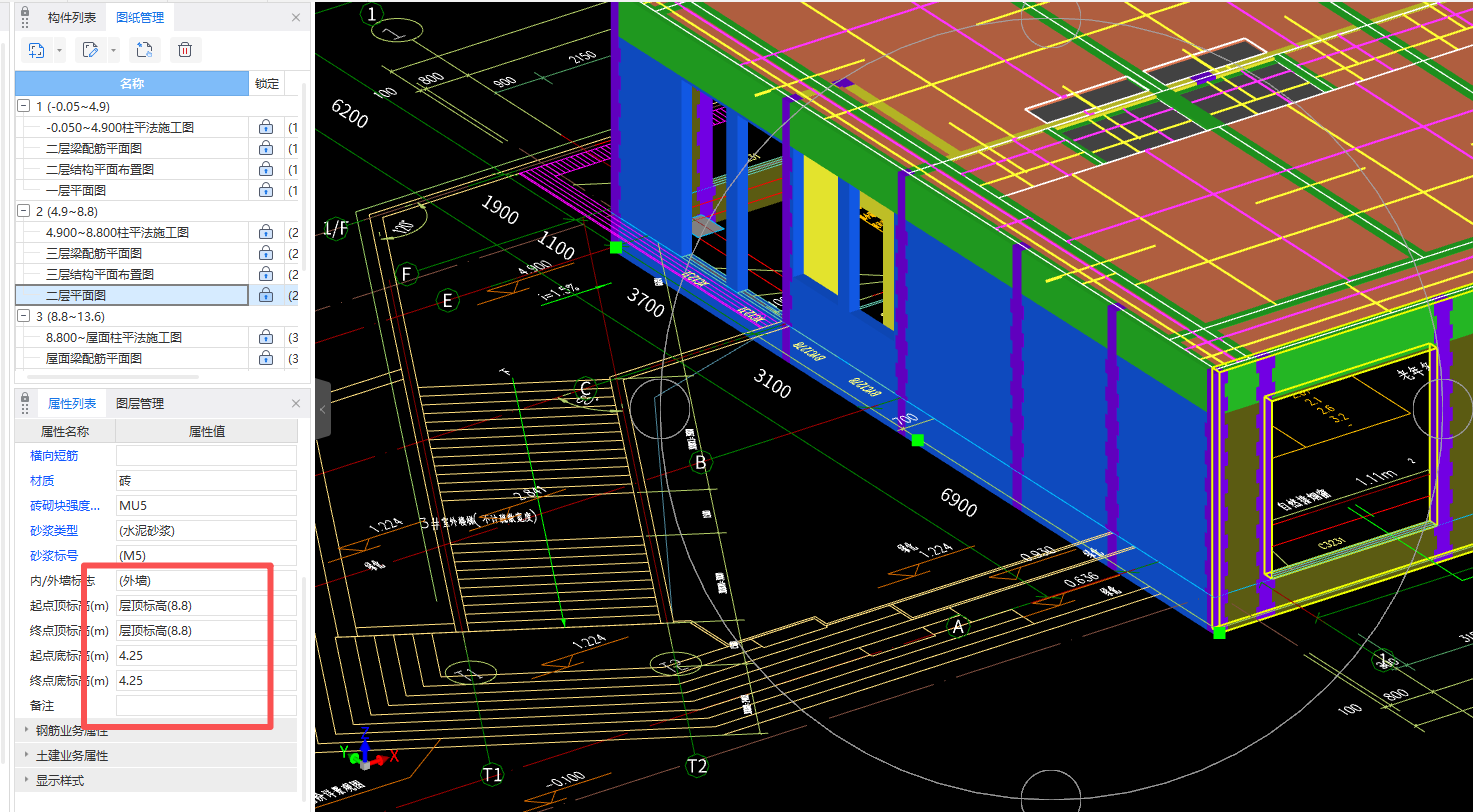Click the add drawing icon in toolbar
The height and width of the screenshot is (812, 1473).
tap(38, 49)
